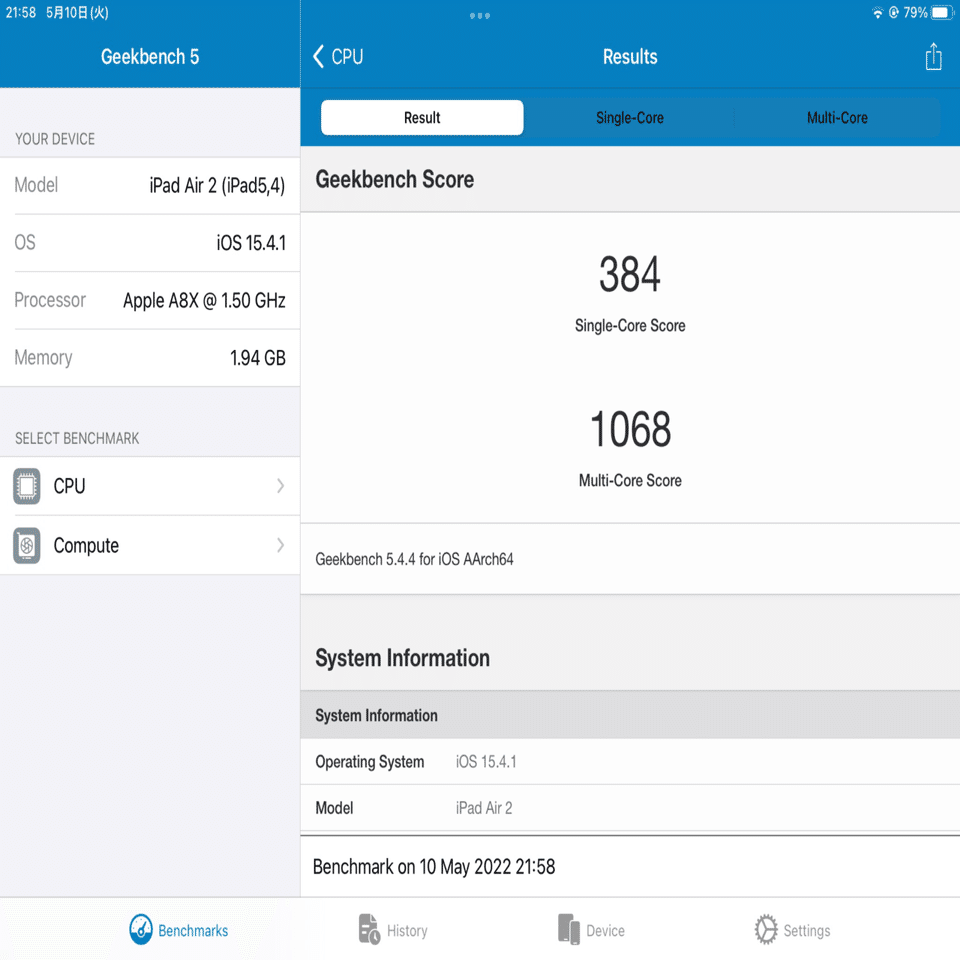Tap the share icon in Results header

(x=933, y=56)
